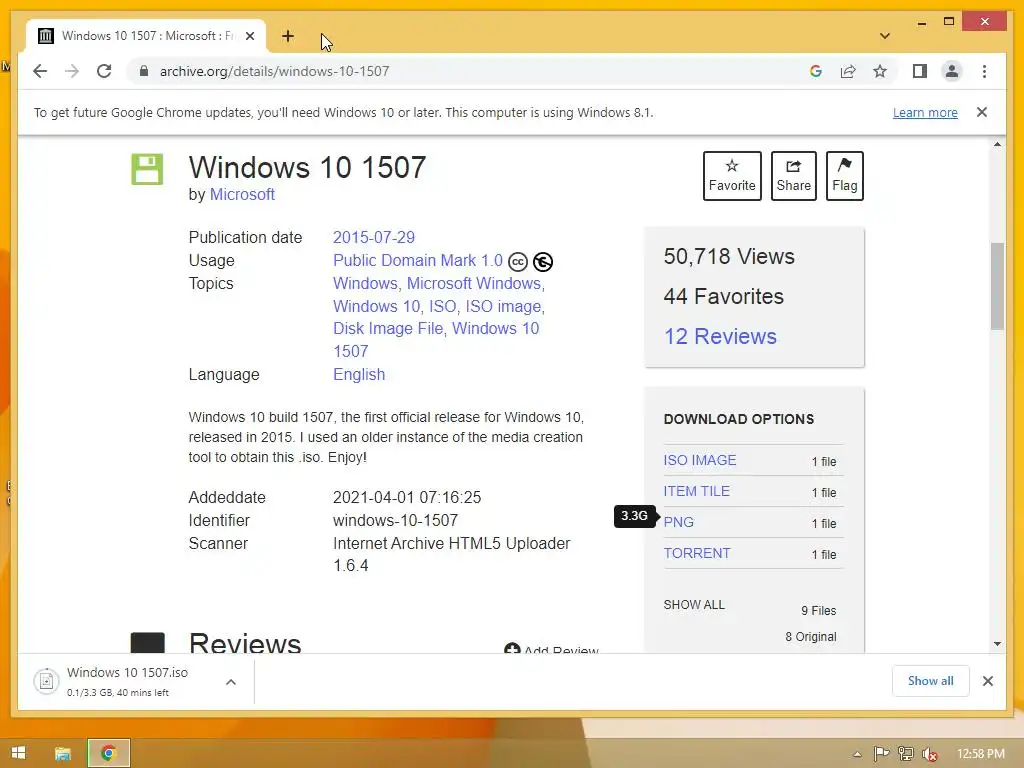The width and height of the screenshot is (1024, 768).
Task: Click the network tray icon
Action: click(x=906, y=754)
